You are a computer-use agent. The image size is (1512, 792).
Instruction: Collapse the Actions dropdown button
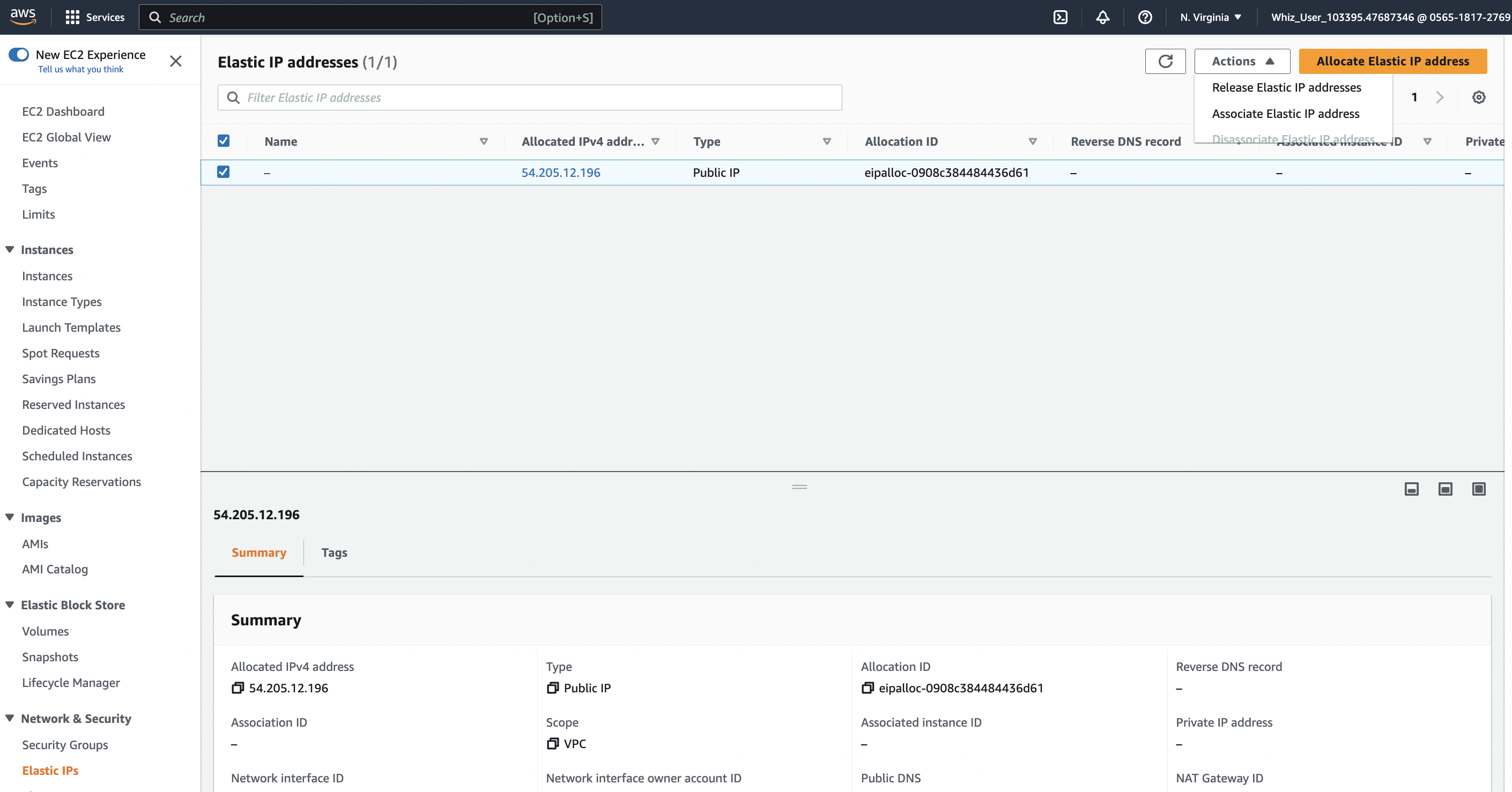(x=1242, y=61)
